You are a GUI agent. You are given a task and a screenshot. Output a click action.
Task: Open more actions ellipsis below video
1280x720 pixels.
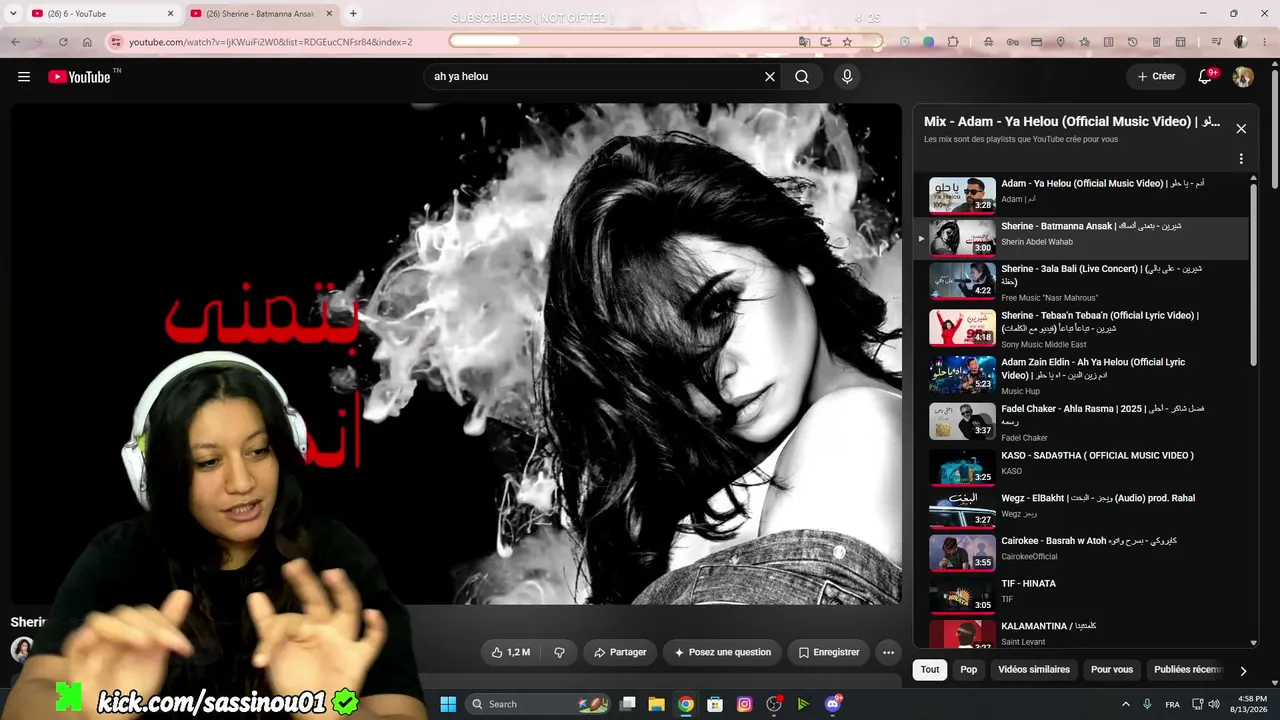point(888,652)
